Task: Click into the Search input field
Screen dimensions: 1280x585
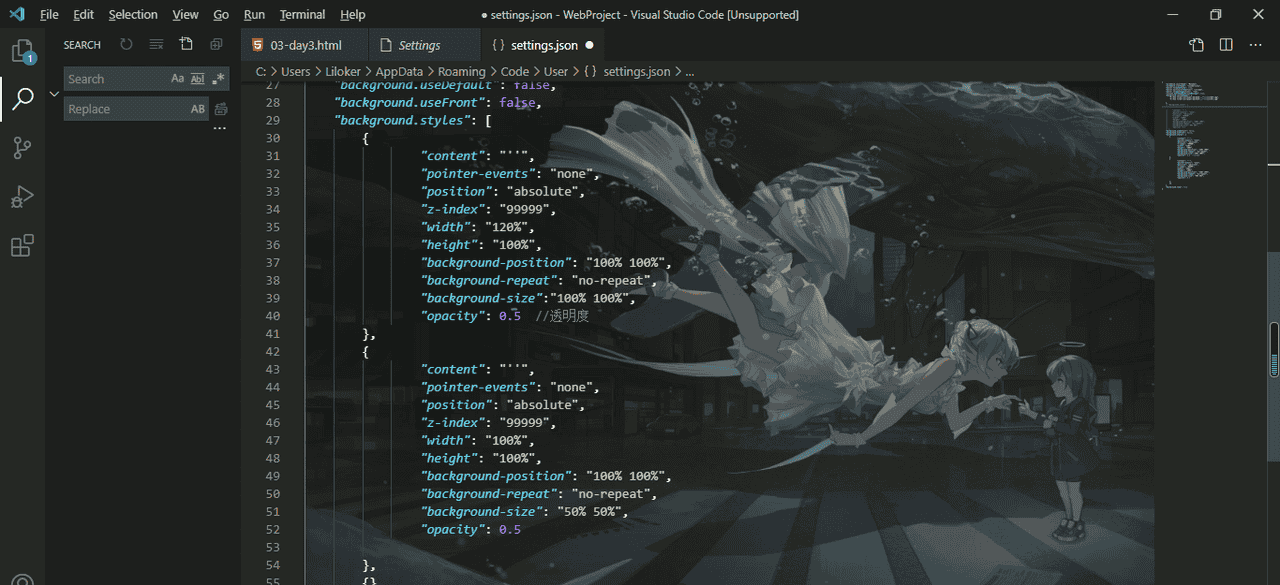Action: (x=115, y=79)
